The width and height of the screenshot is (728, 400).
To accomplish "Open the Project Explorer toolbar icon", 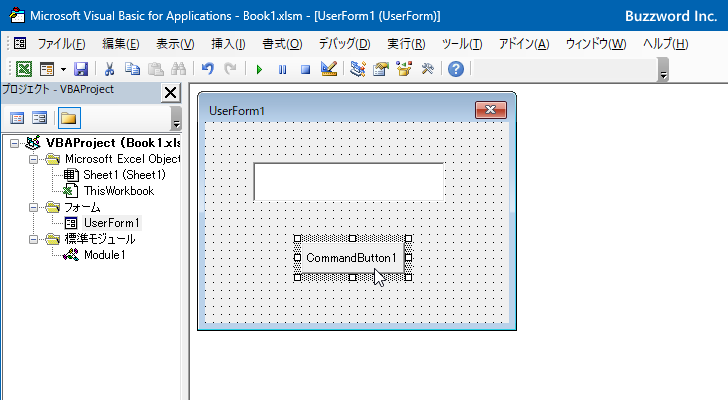I will click(x=358, y=69).
